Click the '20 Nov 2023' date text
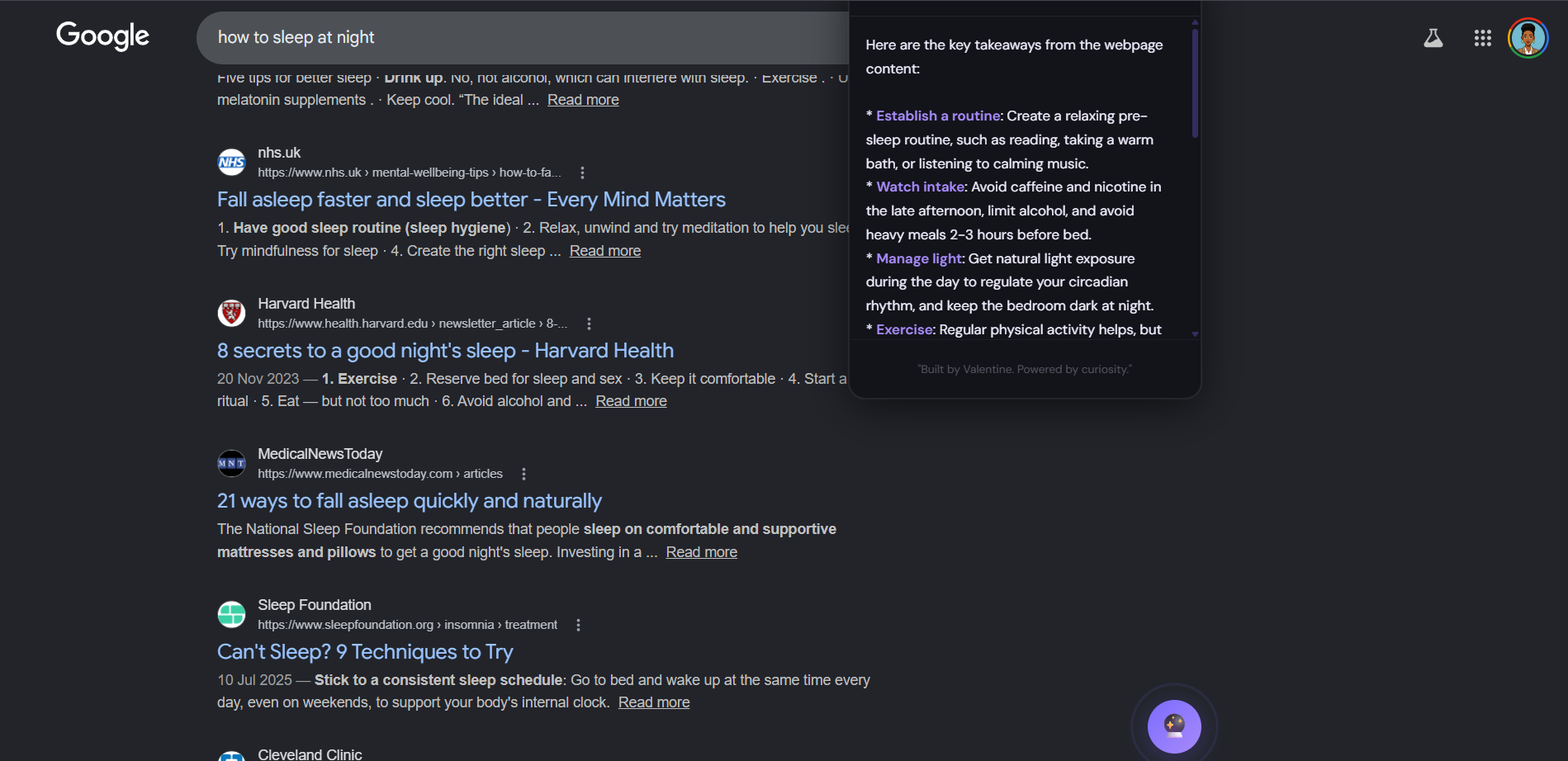 click(258, 379)
